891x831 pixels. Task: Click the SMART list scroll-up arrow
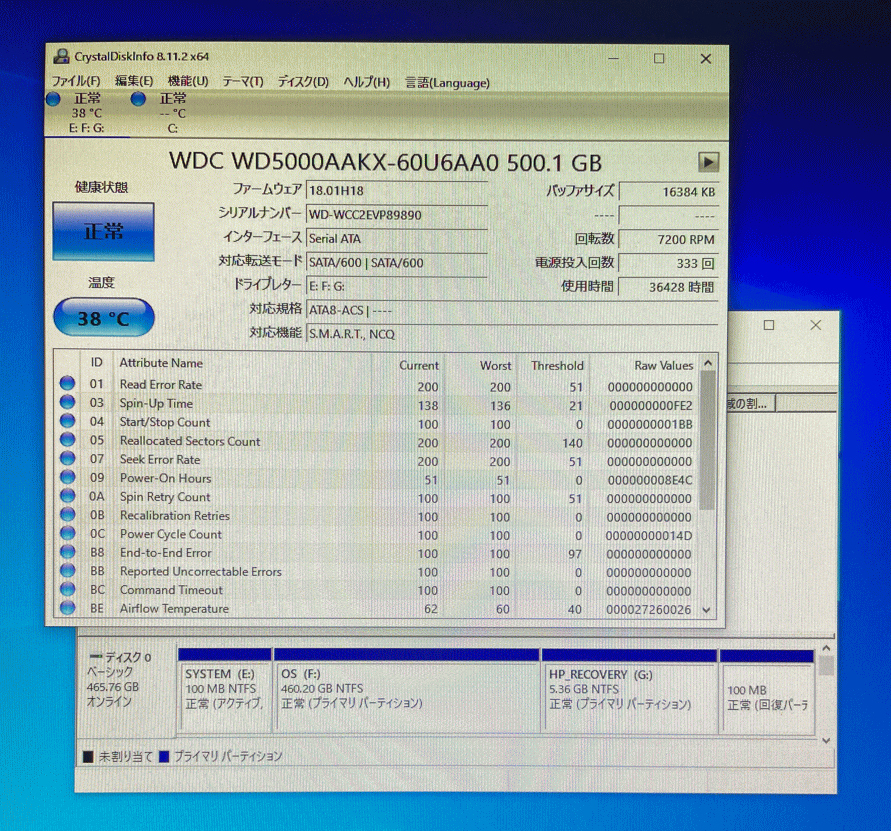point(708,363)
